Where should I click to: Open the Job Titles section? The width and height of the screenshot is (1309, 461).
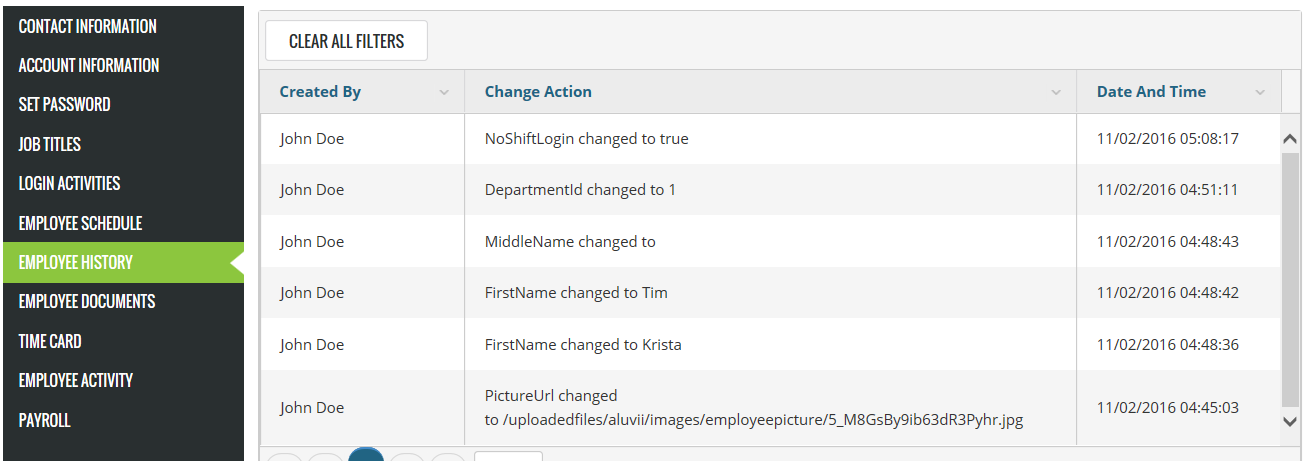(50, 144)
